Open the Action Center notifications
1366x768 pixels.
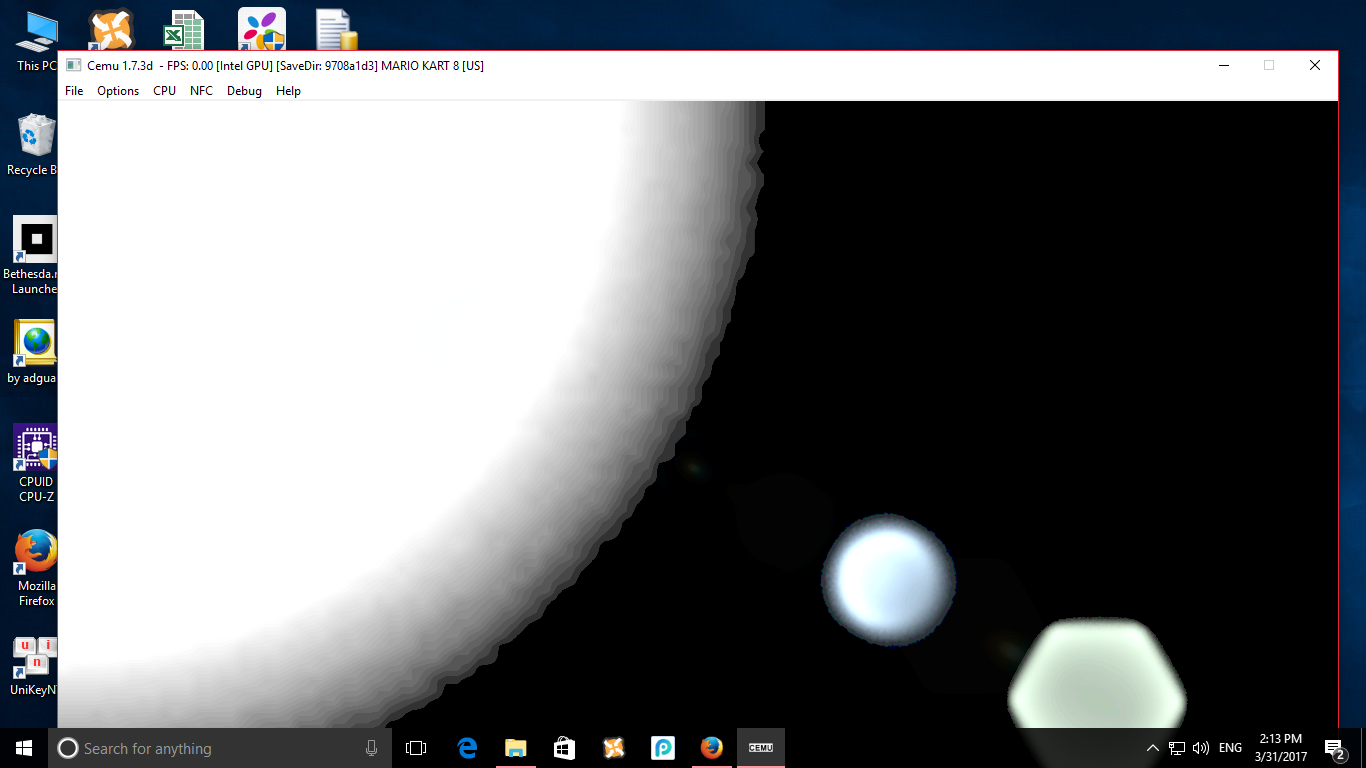(1334, 748)
